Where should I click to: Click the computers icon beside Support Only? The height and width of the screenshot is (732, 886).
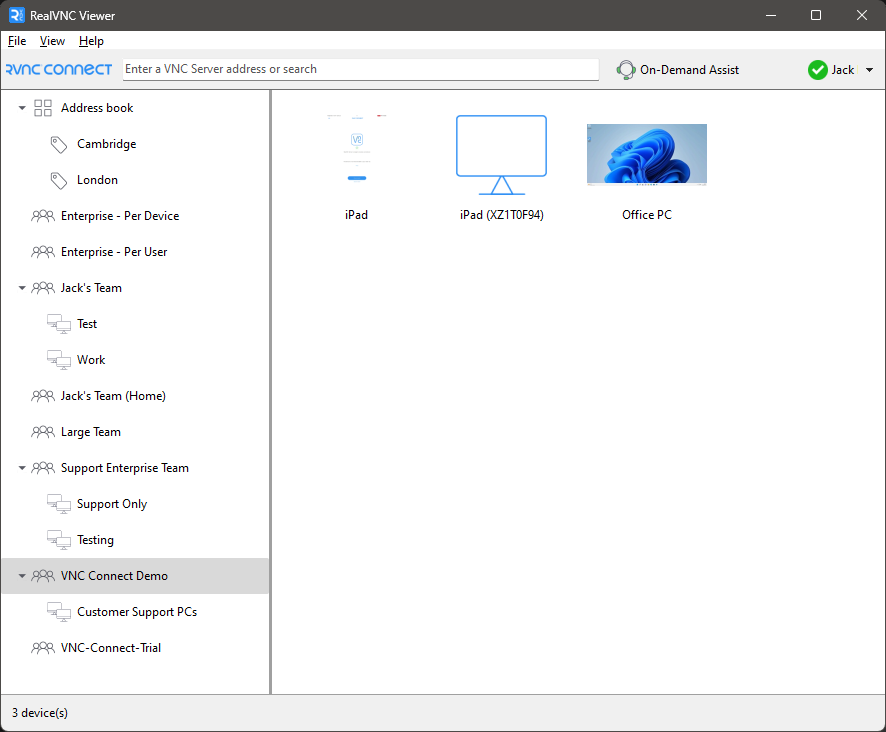(x=59, y=504)
